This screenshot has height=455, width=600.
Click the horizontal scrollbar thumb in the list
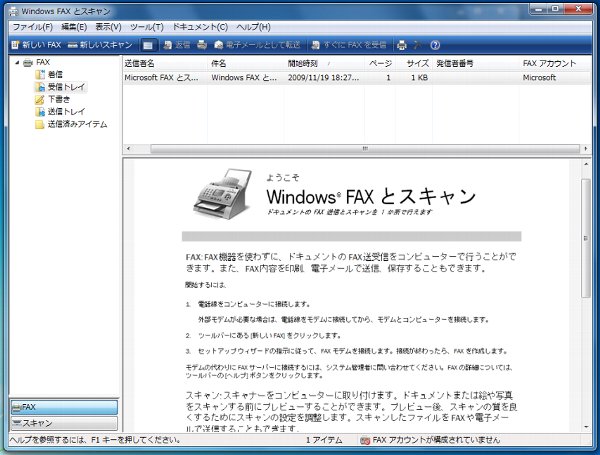tap(365, 148)
